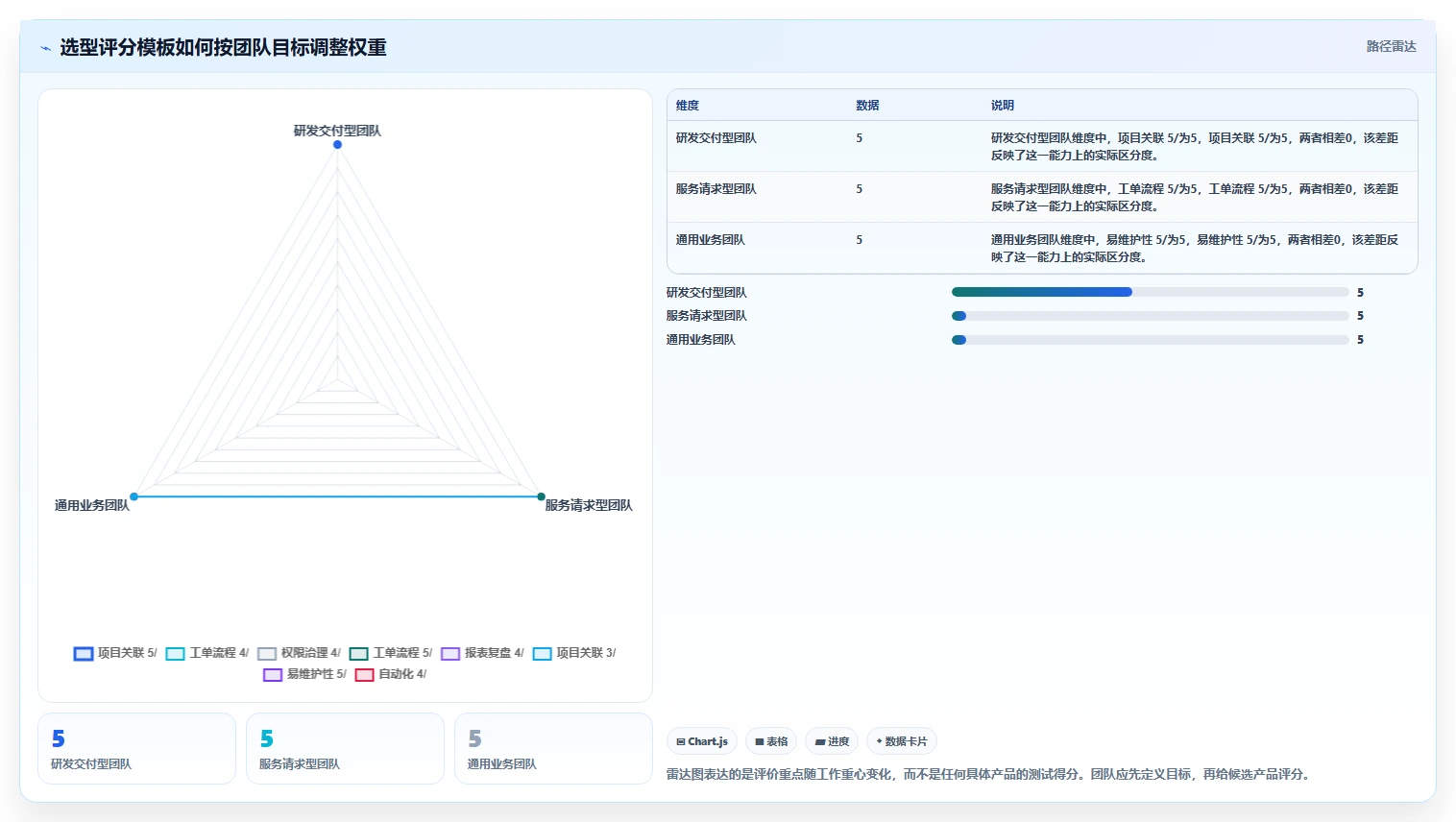Click the description starting 研发交付型团队维度中

pos(1195,146)
